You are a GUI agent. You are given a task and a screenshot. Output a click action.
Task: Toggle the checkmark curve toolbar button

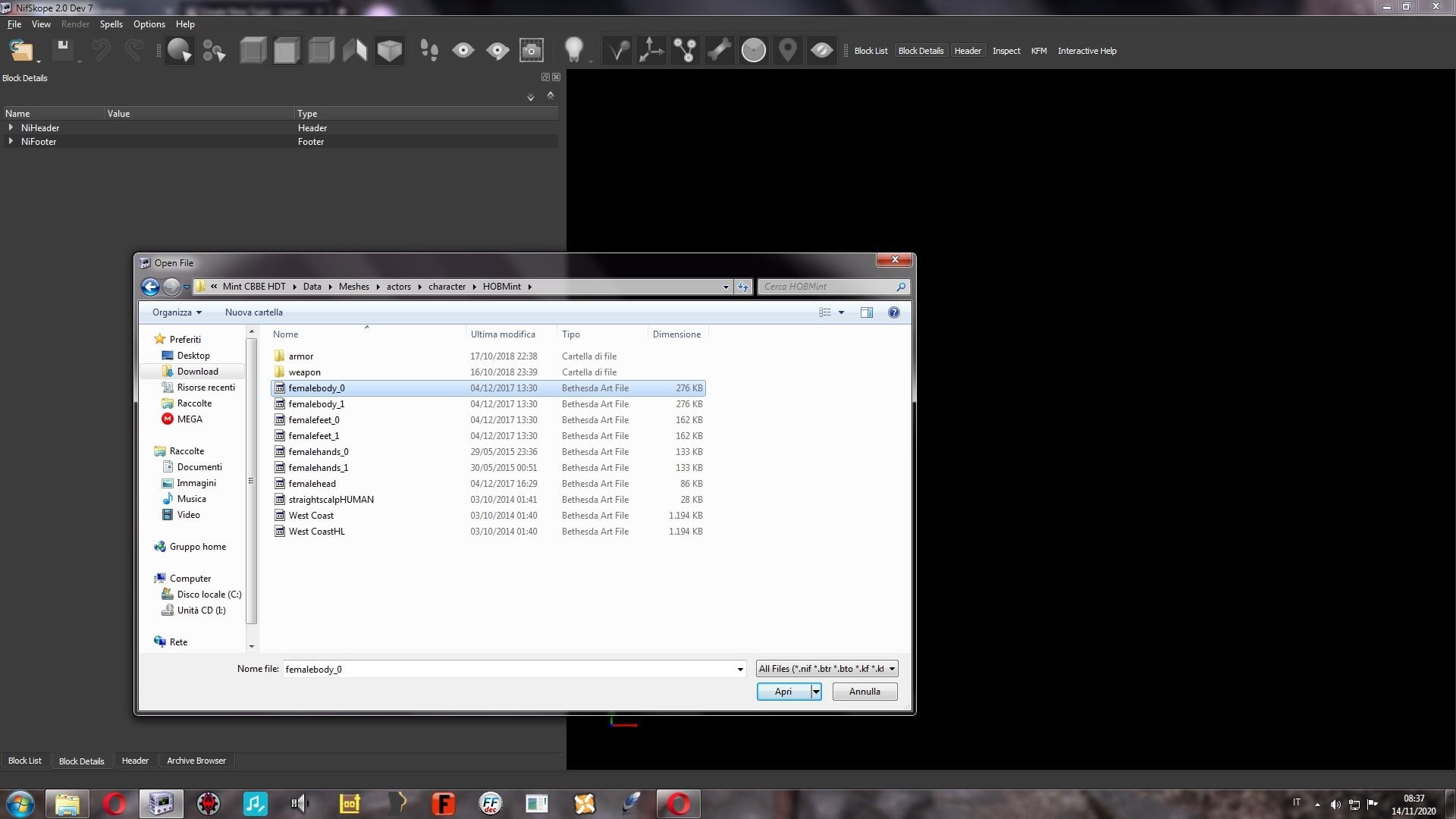click(x=617, y=51)
